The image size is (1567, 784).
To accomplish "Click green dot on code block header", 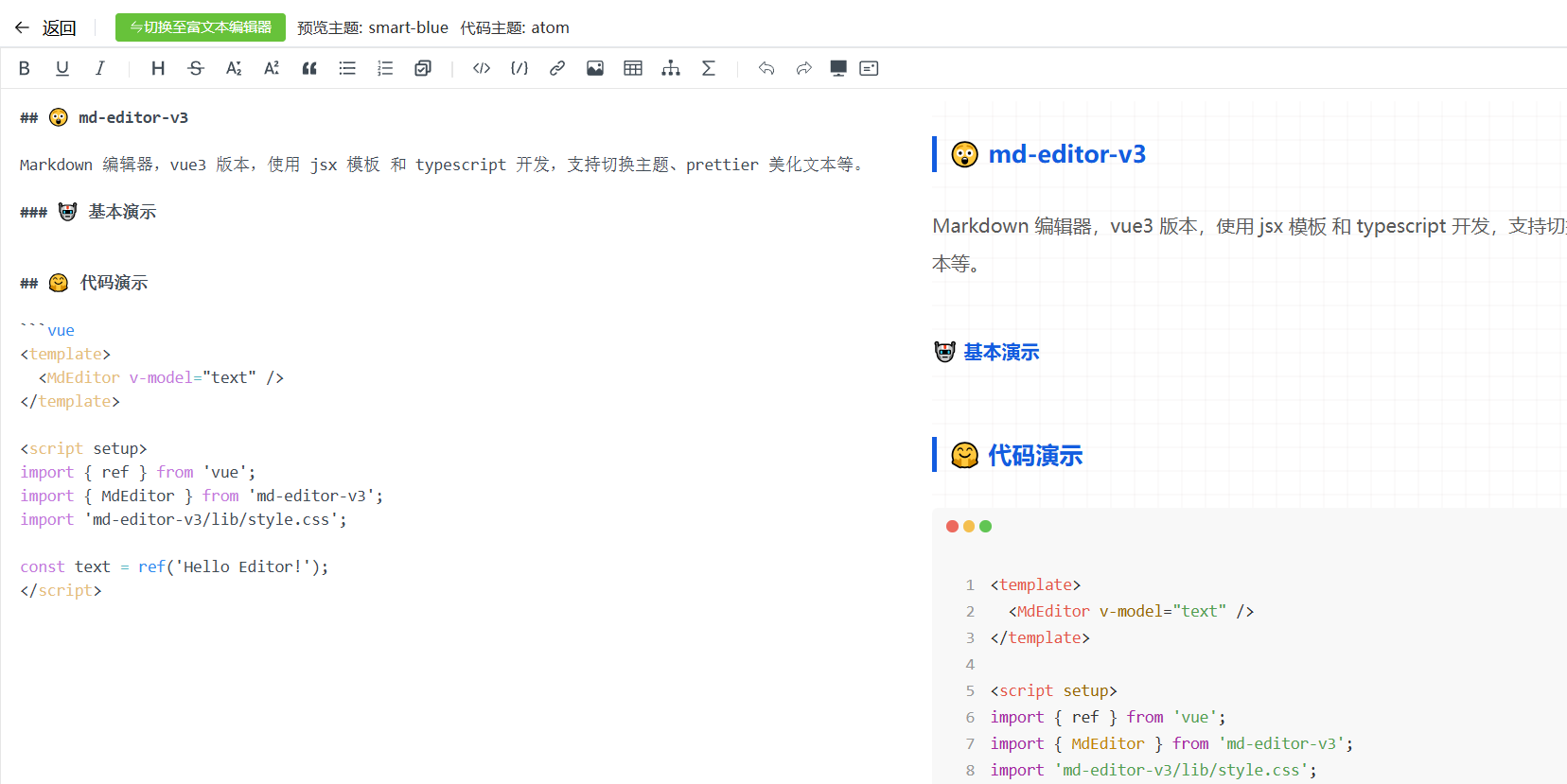I will point(985,526).
